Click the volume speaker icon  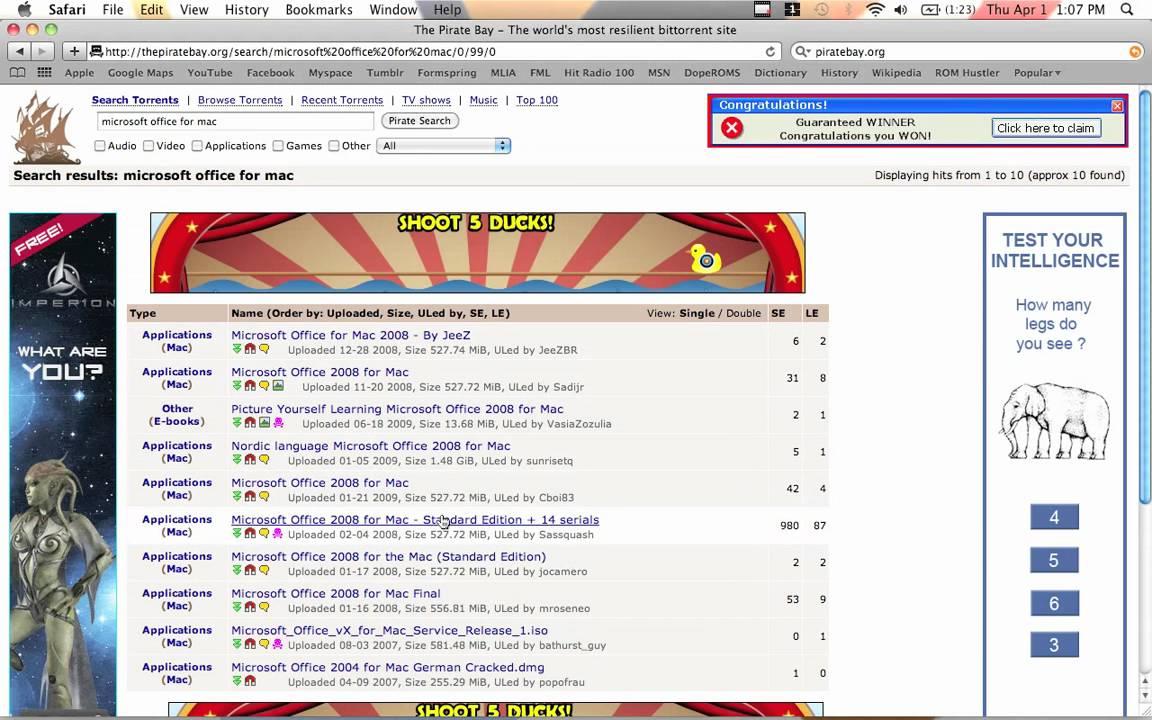(901, 10)
